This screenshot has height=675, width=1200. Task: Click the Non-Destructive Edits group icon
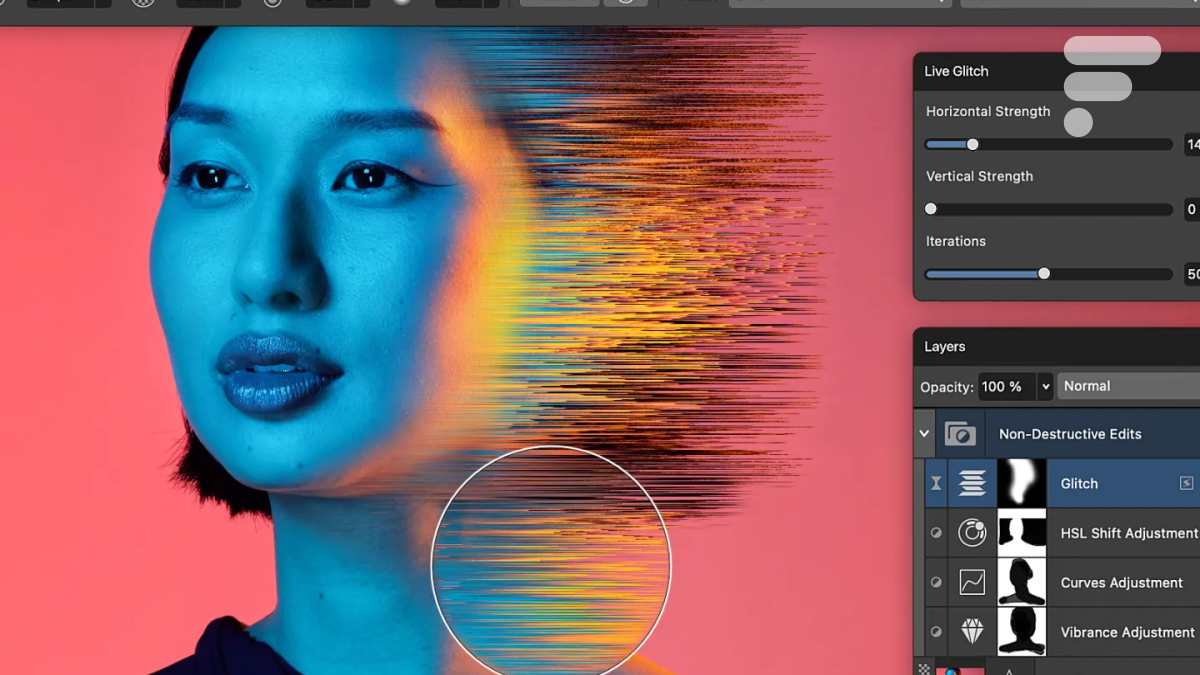[960, 434]
